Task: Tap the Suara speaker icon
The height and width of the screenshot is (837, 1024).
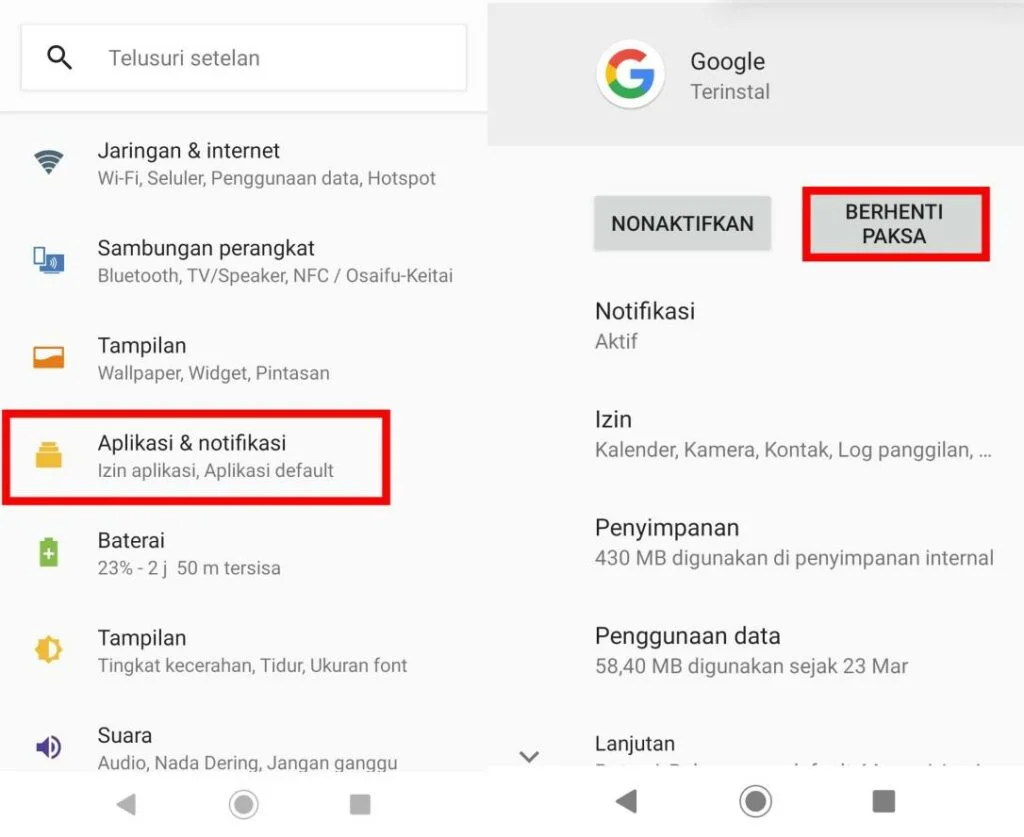Action: click(x=49, y=747)
